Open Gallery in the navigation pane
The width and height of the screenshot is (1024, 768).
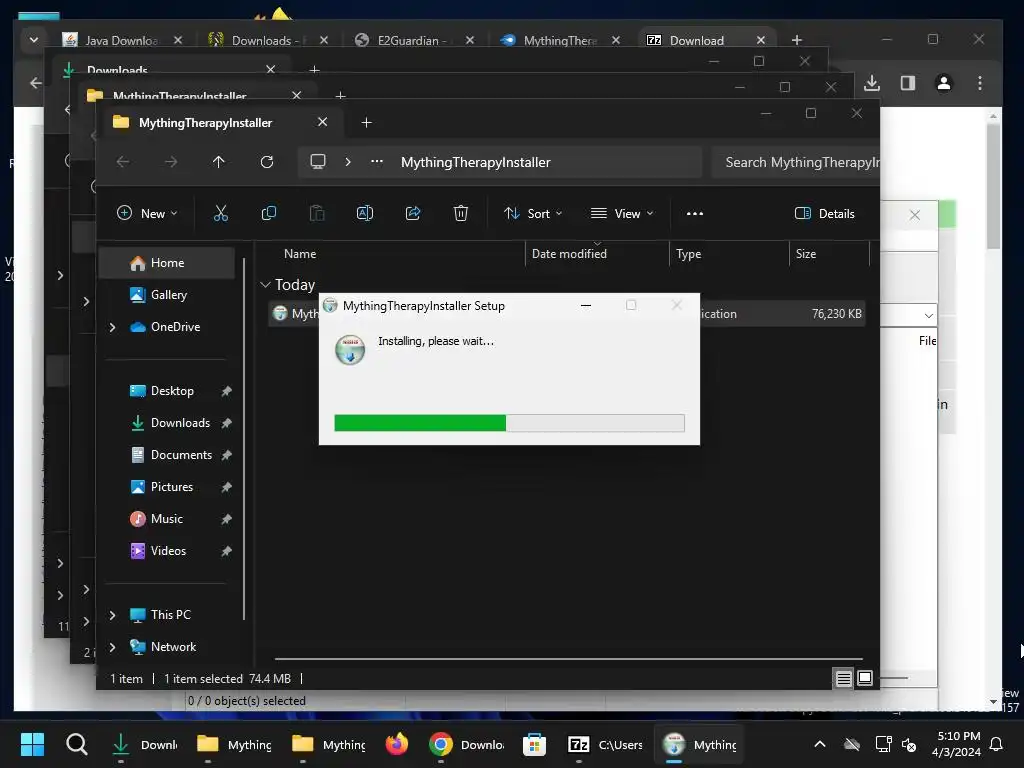[x=168, y=295]
